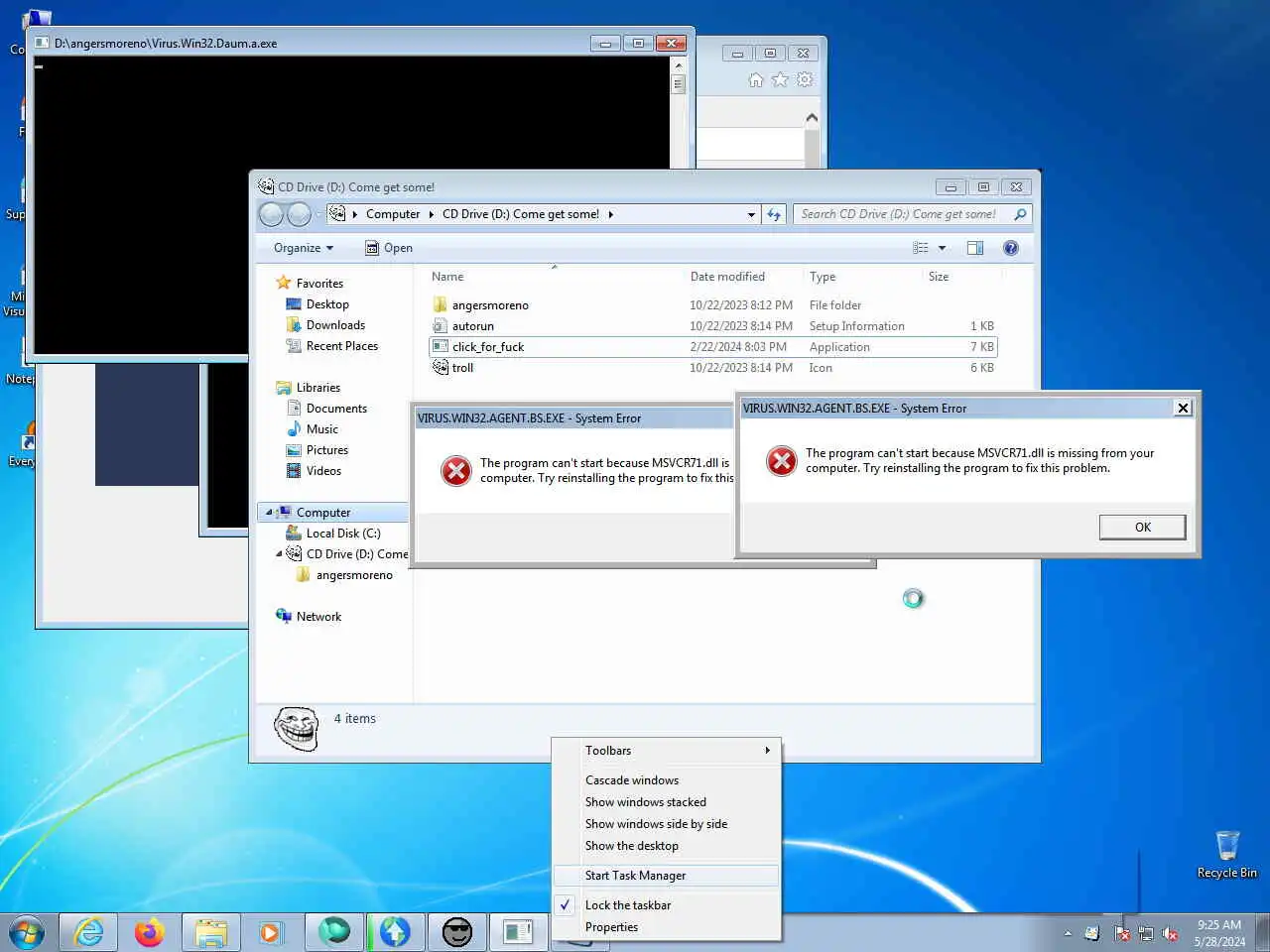The width and height of the screenshot is (1270, 952).
Task: Open Action Center flag tray icon
Action: [x=1122, y=933]
